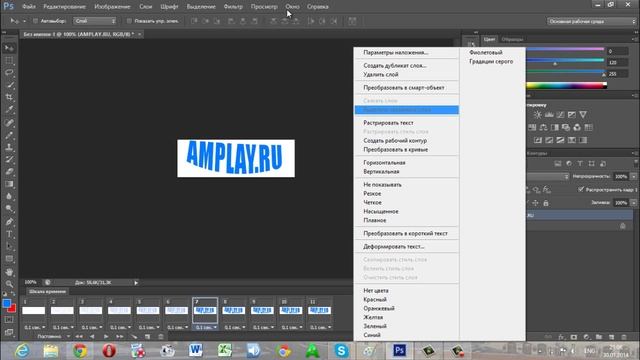This screenshot has width=640, height=360.
Task: Open Internet Explorer from the taskbar
Action: tap(22, 351)
